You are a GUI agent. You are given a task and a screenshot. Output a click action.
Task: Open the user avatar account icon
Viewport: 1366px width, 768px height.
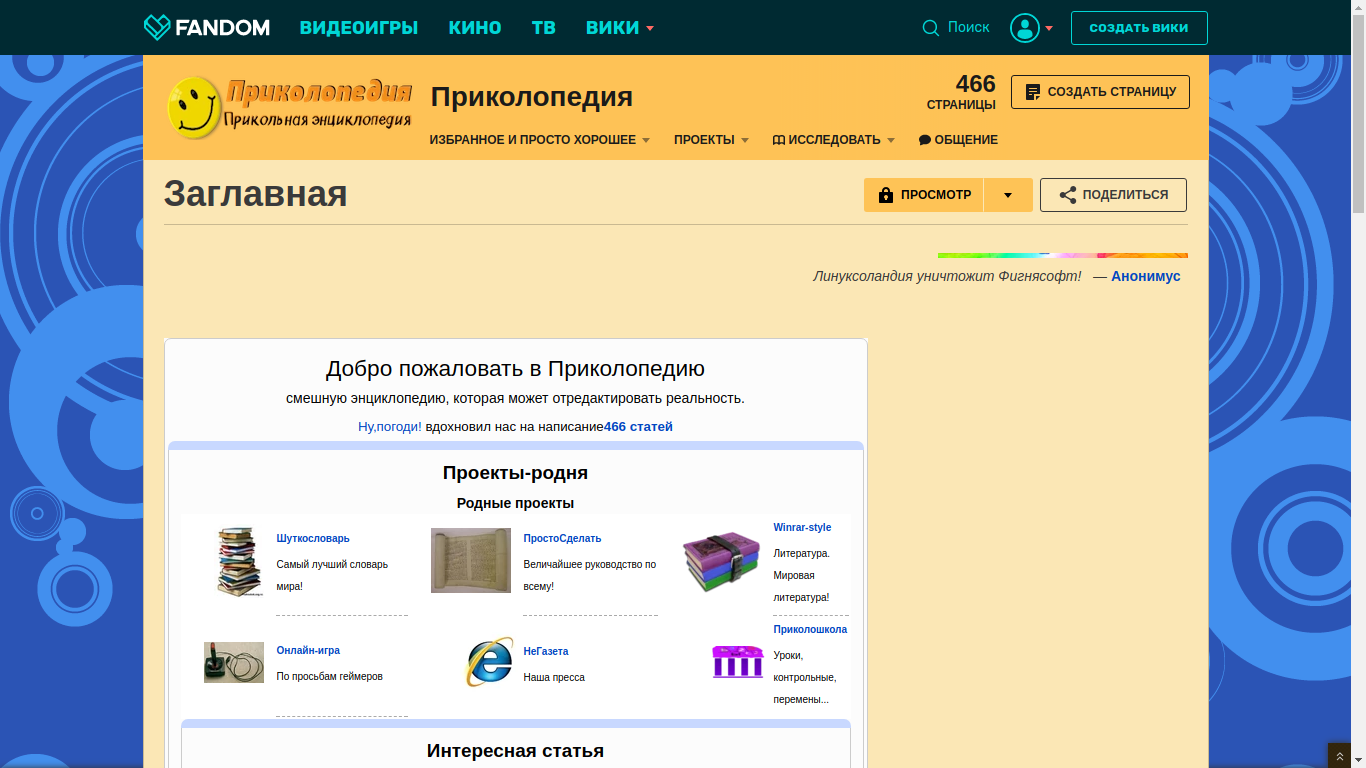(x=1025, y=28)
